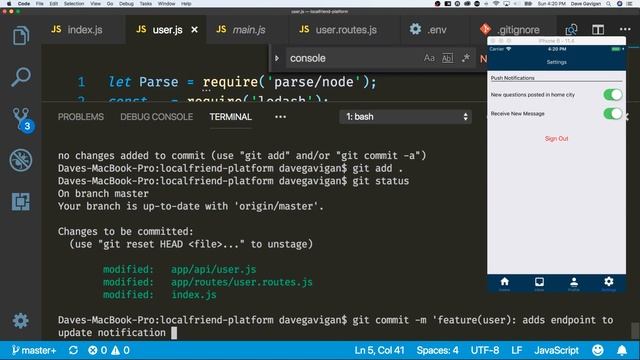Tap the Inbox tab icon in simulator
The height and width of the screenshot is (360, 640).
click(539, 283)
